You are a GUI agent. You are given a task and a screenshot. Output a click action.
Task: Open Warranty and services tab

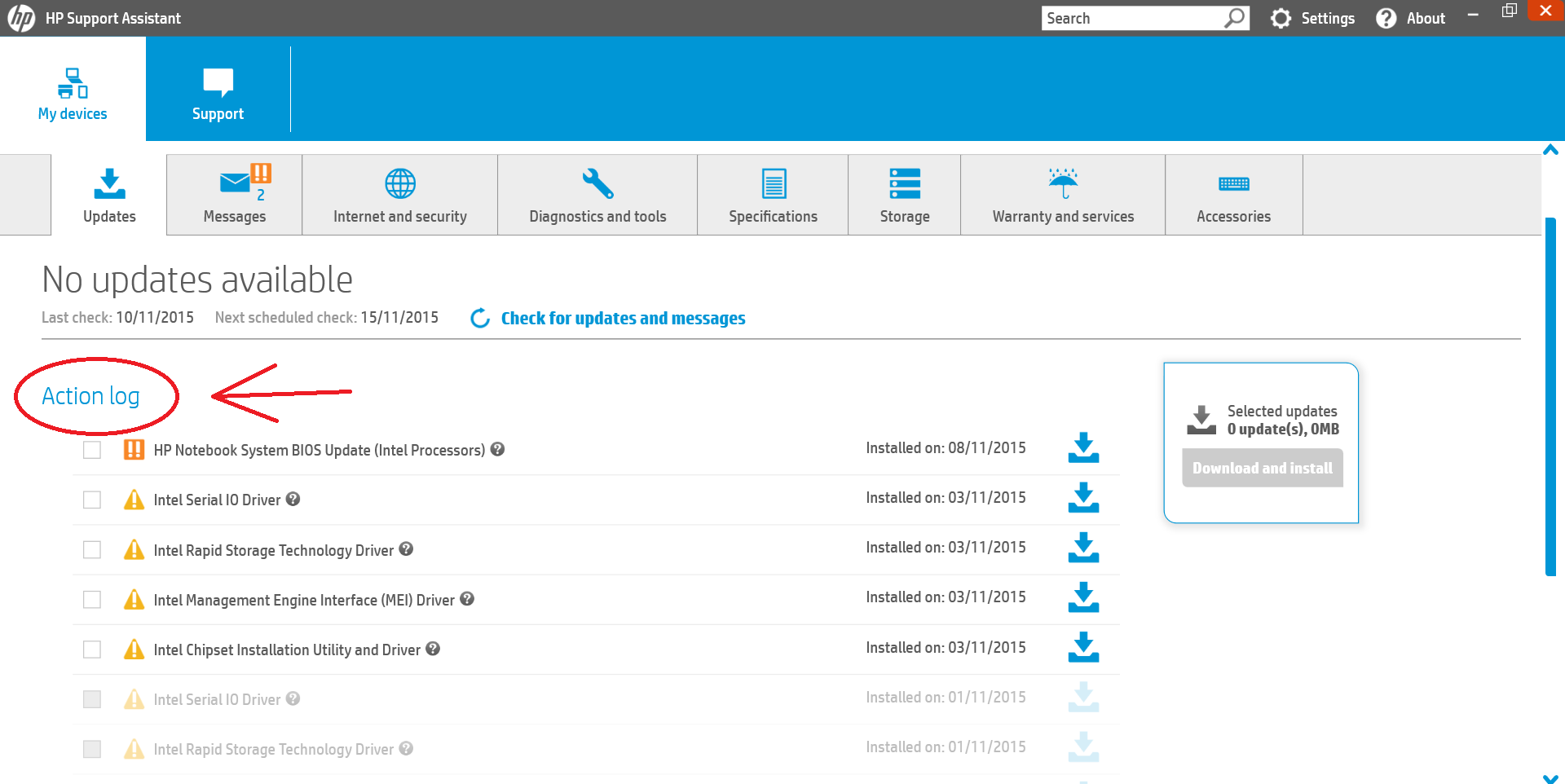coord(1063,196)
